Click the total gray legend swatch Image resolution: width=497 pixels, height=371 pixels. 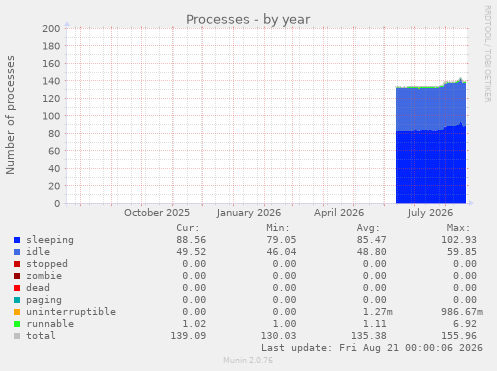[17, 336]
